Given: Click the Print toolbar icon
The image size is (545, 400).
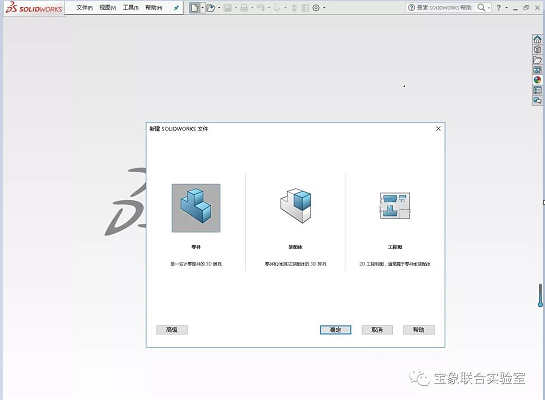Looking at the screenshot, I should tap(244, 8).
